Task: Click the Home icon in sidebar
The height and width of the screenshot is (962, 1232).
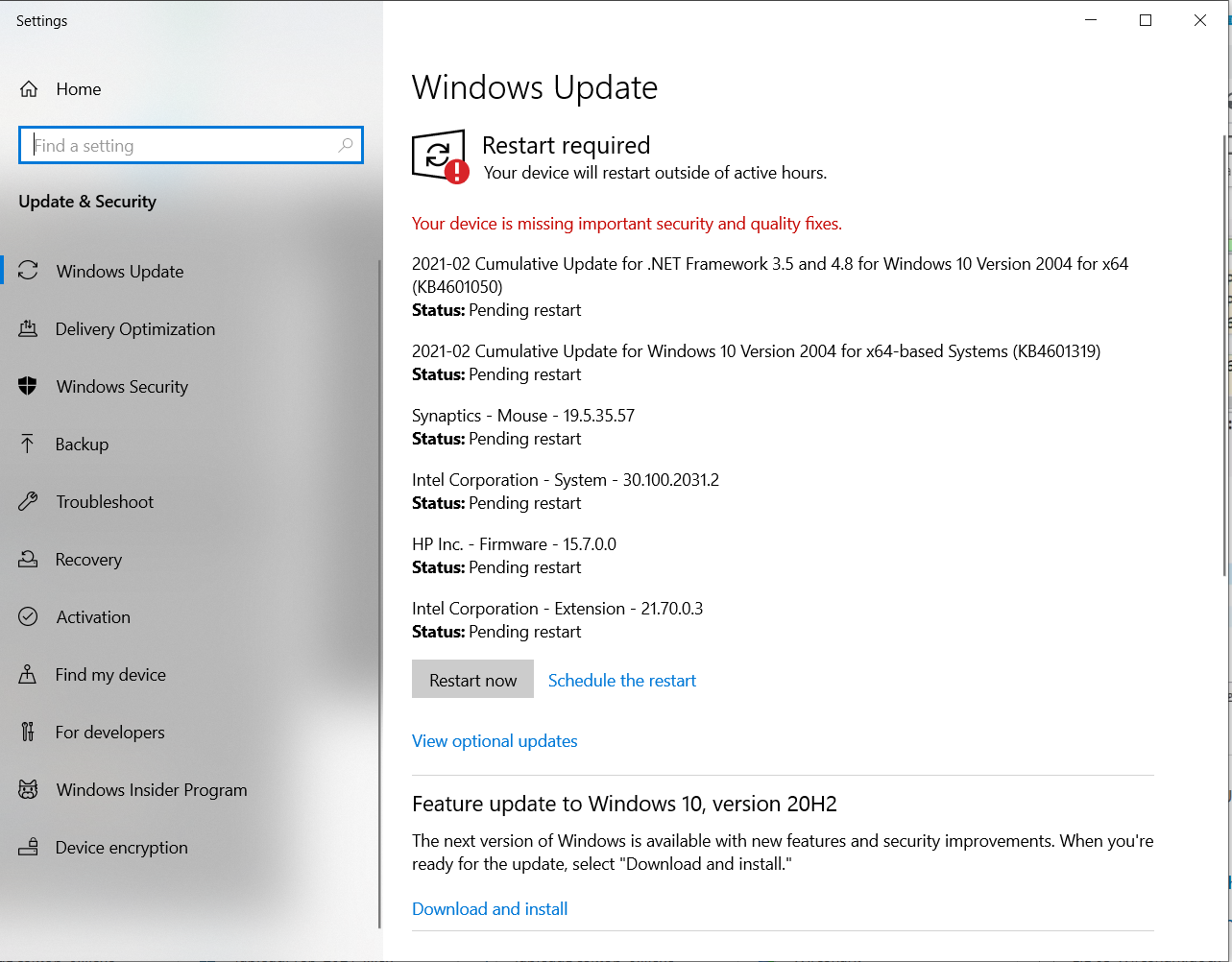Action: pyautogui.click(x=29, y=89)
